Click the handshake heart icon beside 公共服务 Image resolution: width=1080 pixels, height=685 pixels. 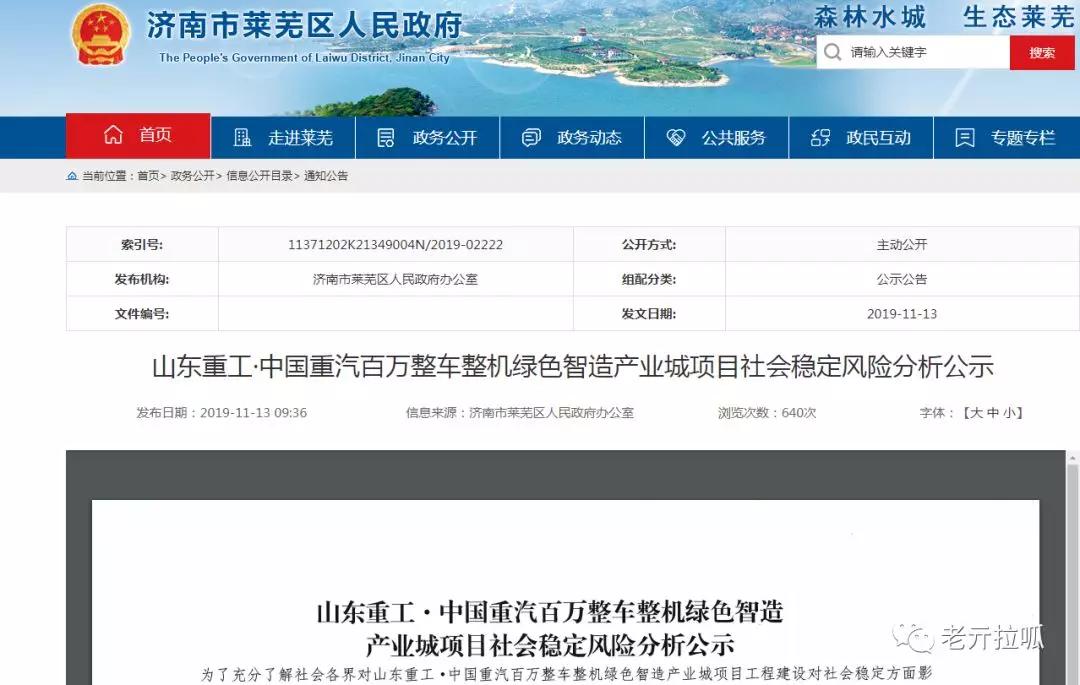pos(676,138)
